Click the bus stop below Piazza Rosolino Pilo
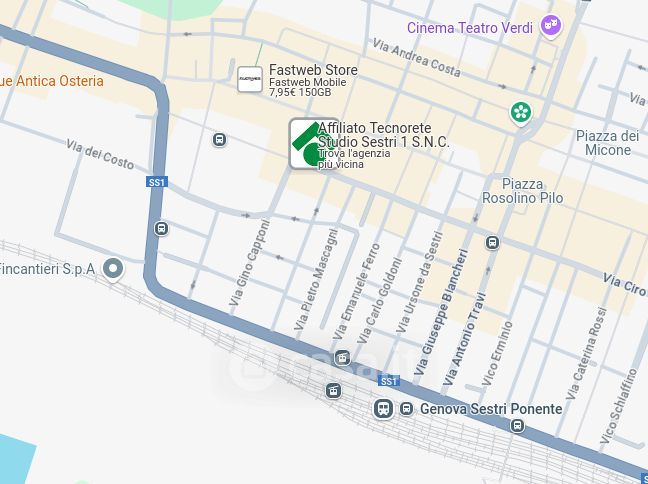This screenshot has height=484, width=648. coord(492,242)
